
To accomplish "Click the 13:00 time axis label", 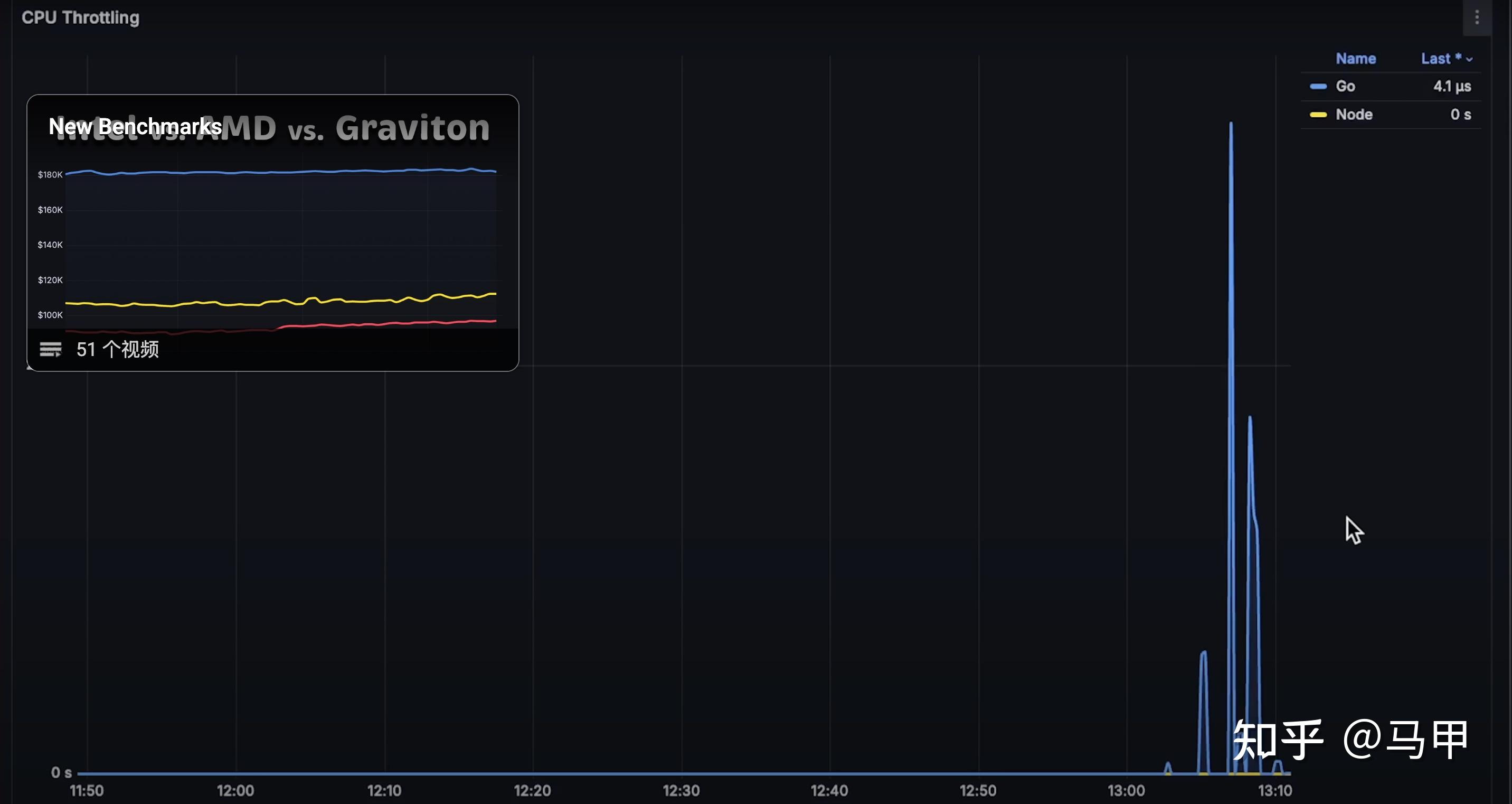I will [1126, 790].
